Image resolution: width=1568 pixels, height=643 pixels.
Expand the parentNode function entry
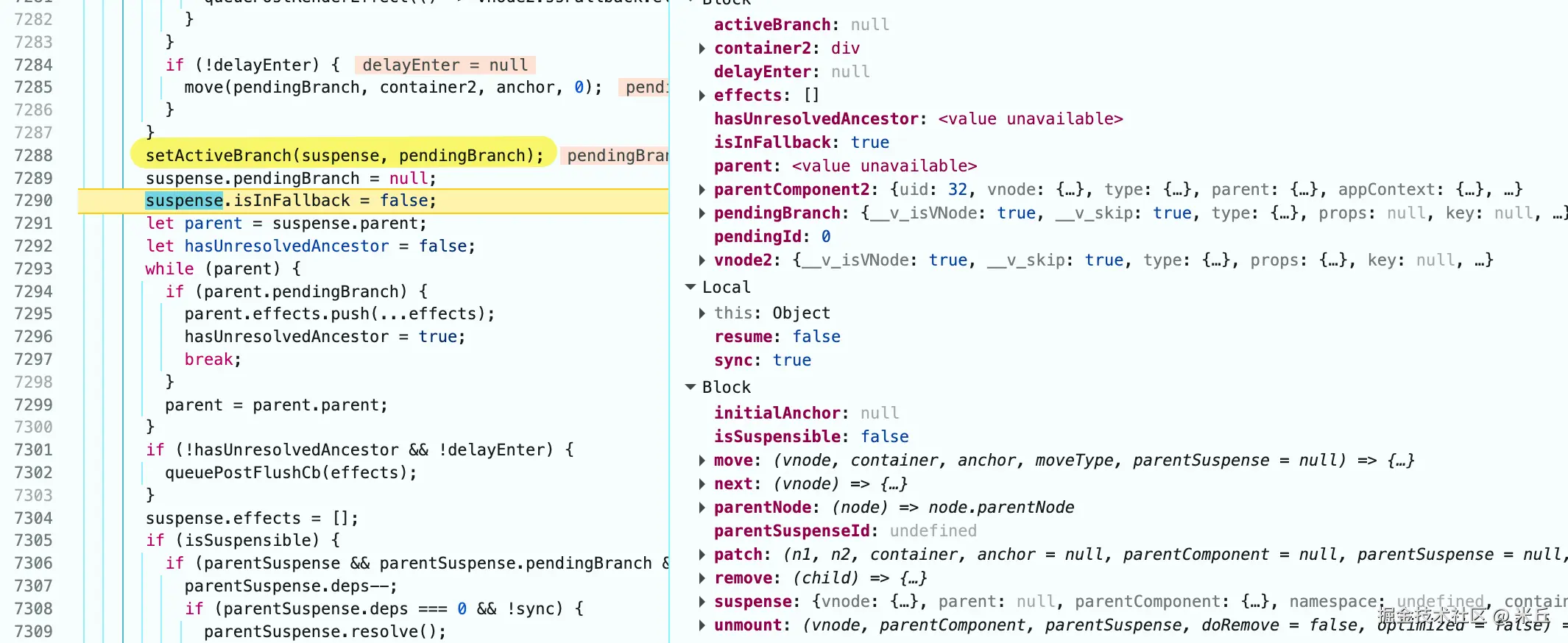coord(702,508)
